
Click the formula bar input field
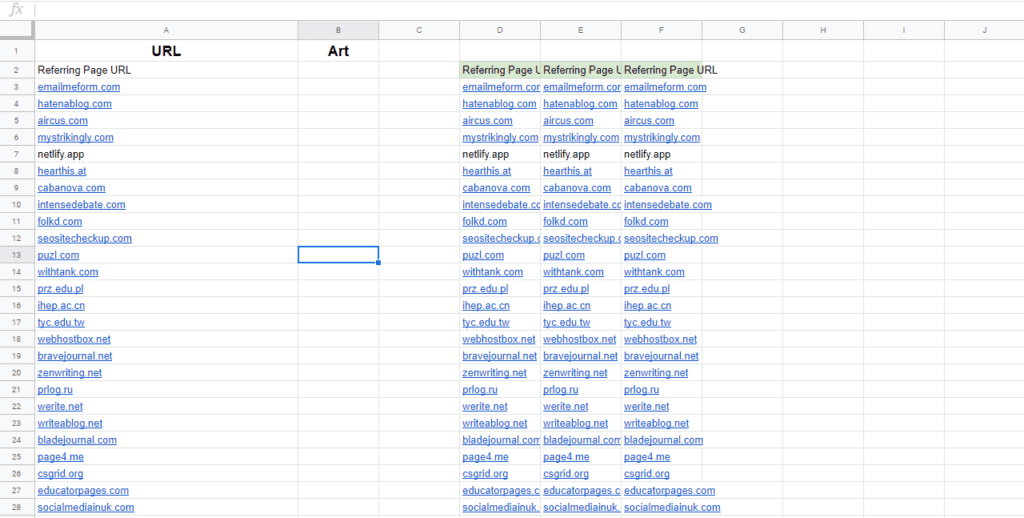click(529, 10)
